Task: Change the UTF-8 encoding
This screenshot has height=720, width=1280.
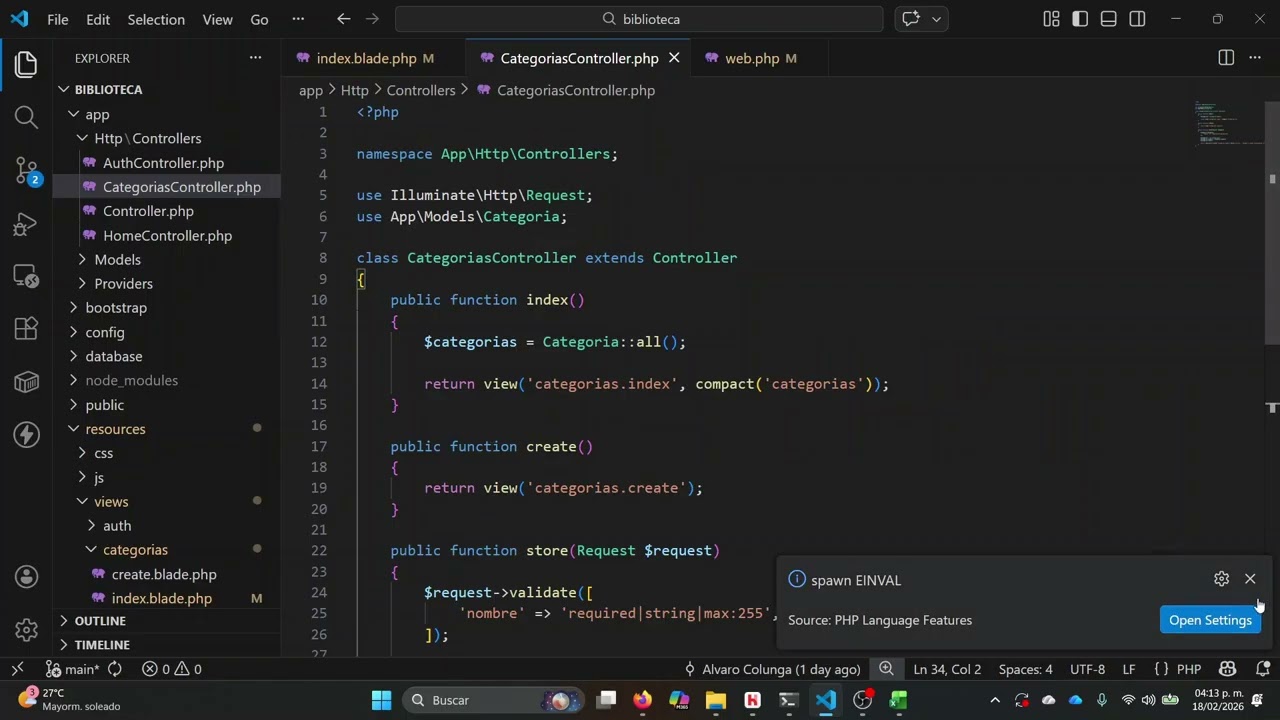Action: click(x=1087, y=669)
